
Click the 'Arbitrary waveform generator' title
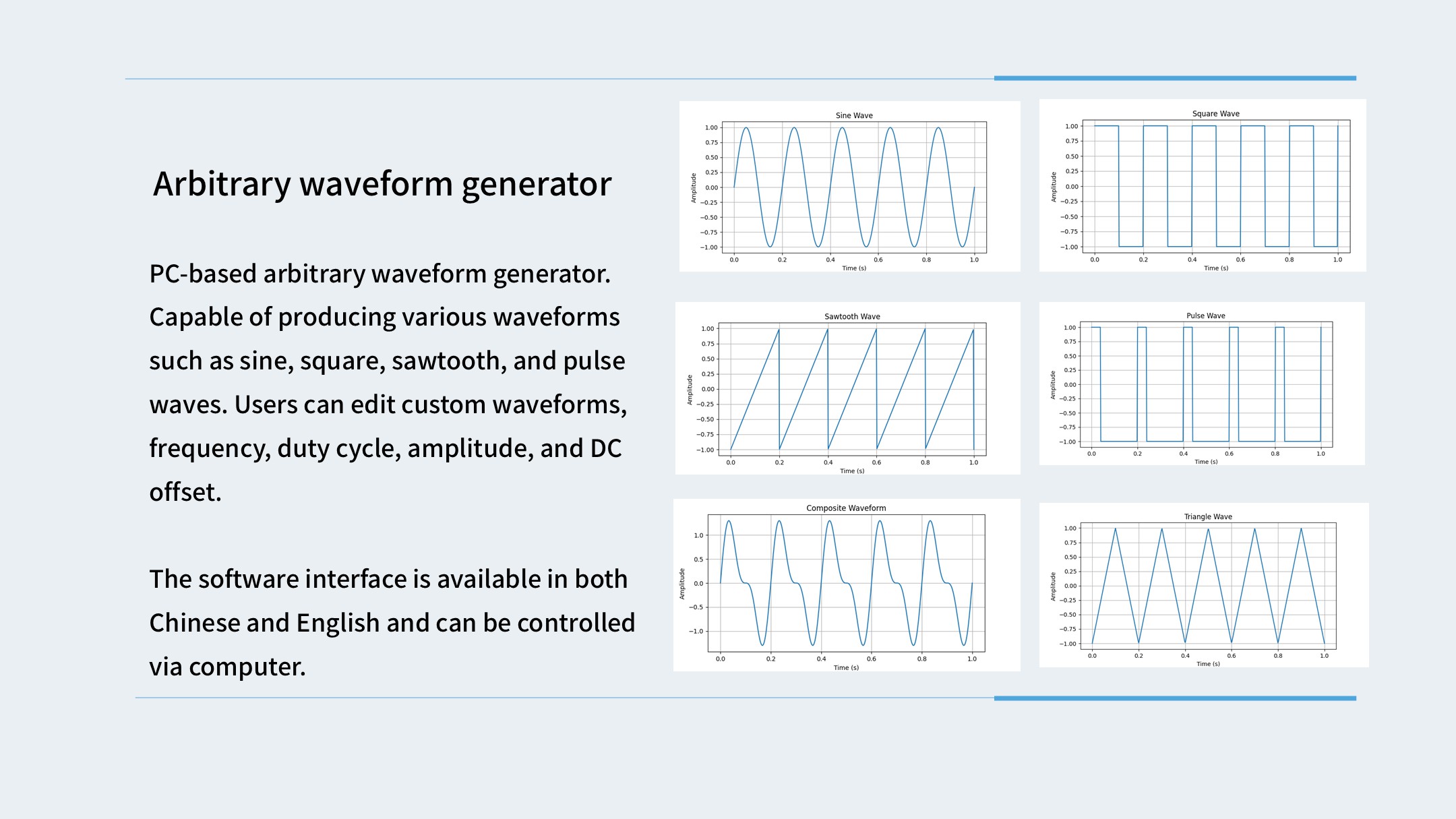(382, 184)
